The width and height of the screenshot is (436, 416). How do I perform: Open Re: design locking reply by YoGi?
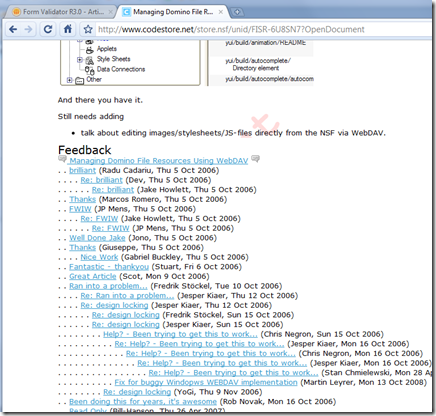pyautogui.click(x=137, y=392)
